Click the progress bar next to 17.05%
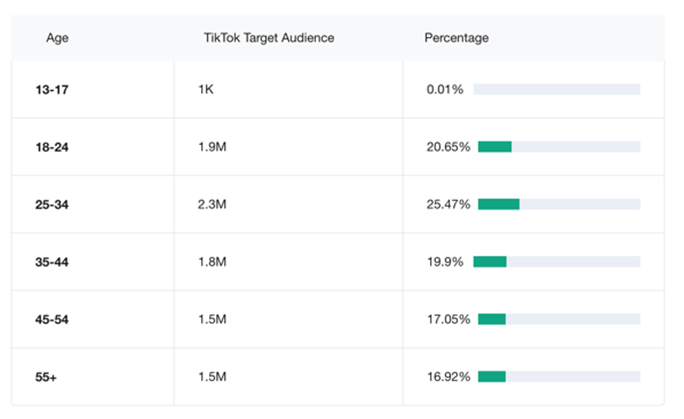The height and width of the screenshot is (419, 684). pos(558,319)
